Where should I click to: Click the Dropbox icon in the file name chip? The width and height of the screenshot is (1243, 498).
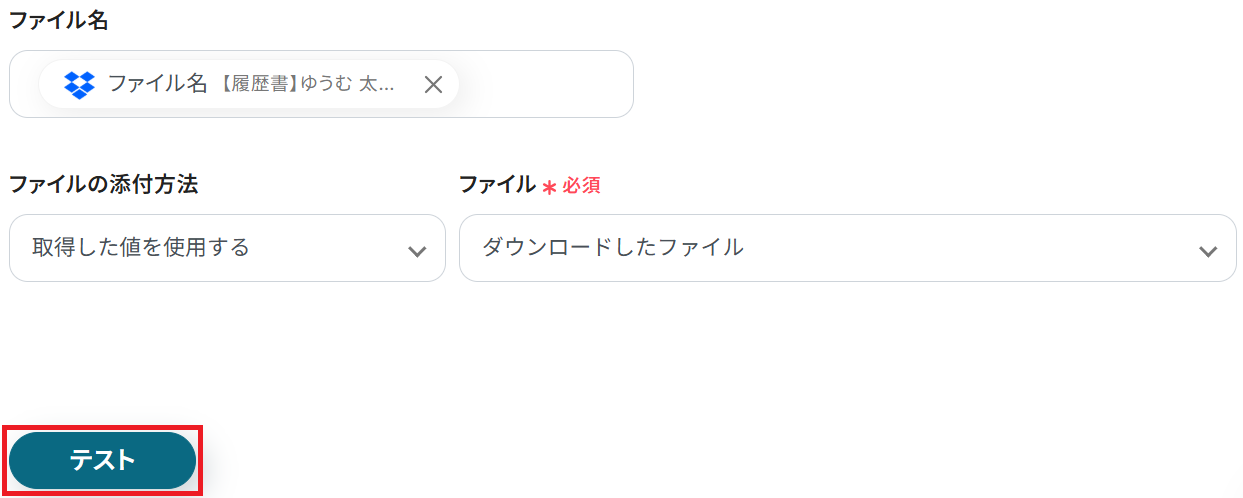coord(79,85)
